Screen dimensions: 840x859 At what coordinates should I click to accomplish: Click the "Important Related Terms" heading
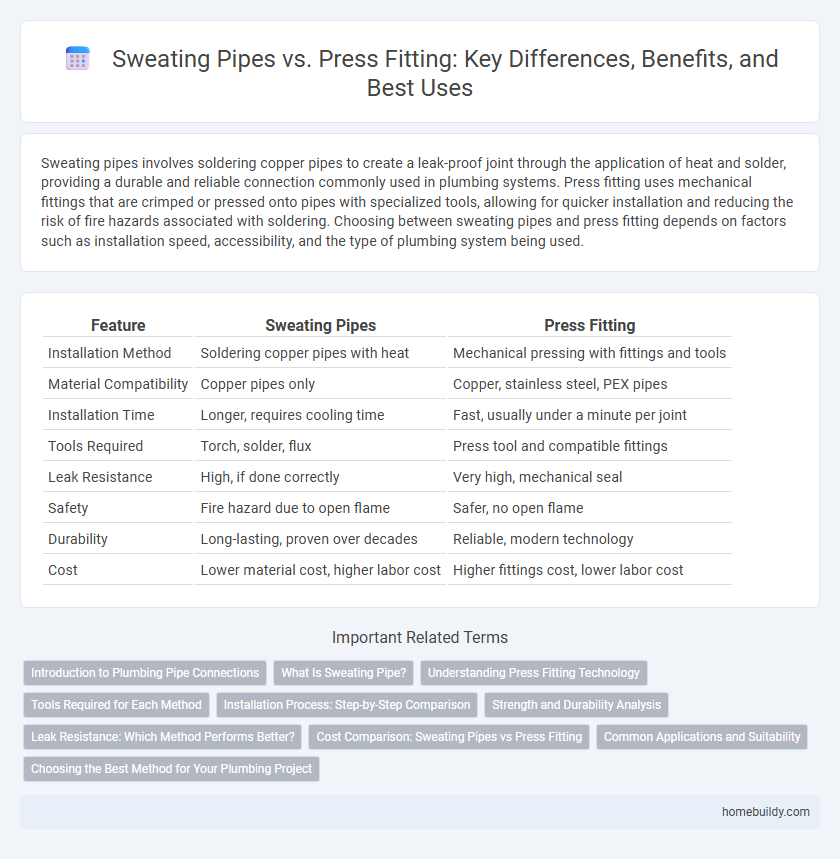click(420, 637)
